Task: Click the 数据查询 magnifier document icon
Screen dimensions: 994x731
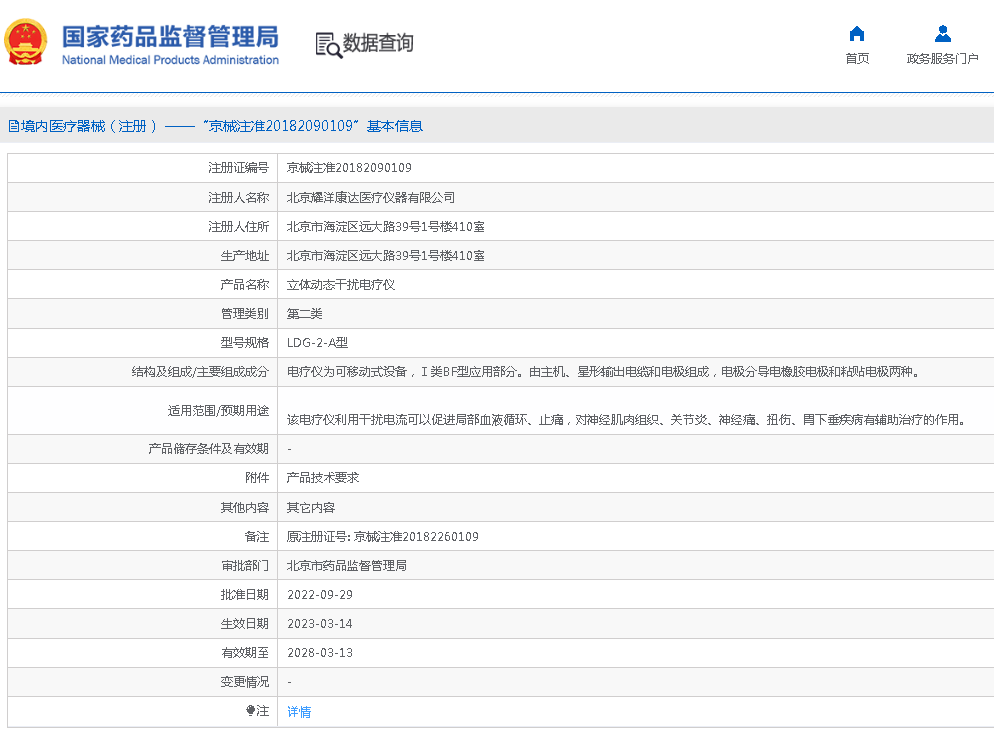Action: 328,44
